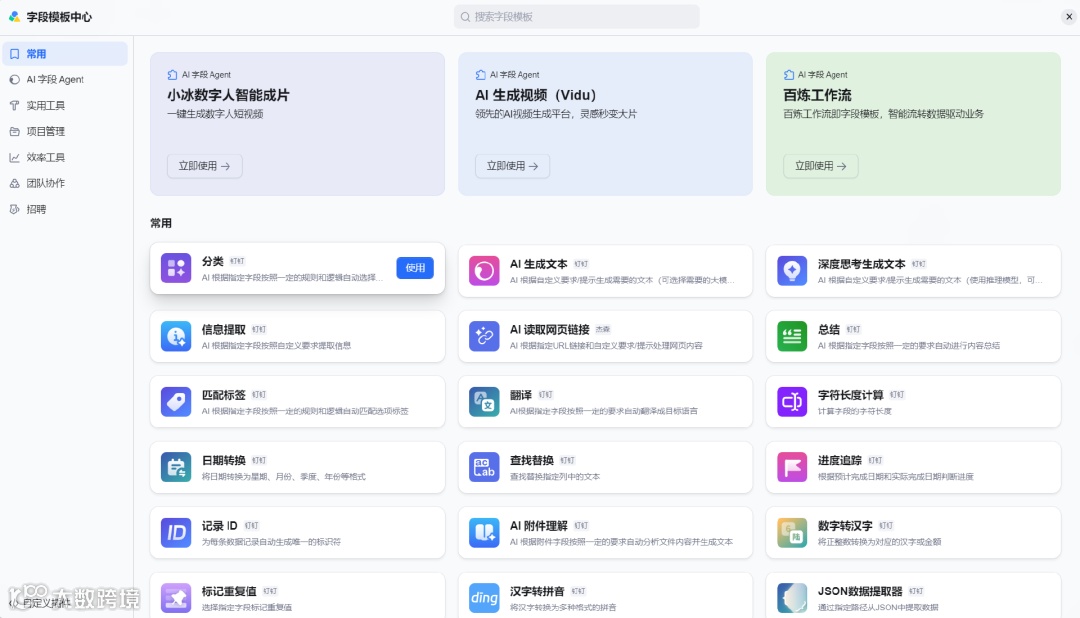Screen dimensions: 1080x618
Task: Select the 记录 ID template title
Action: click(x=220, y=526)
